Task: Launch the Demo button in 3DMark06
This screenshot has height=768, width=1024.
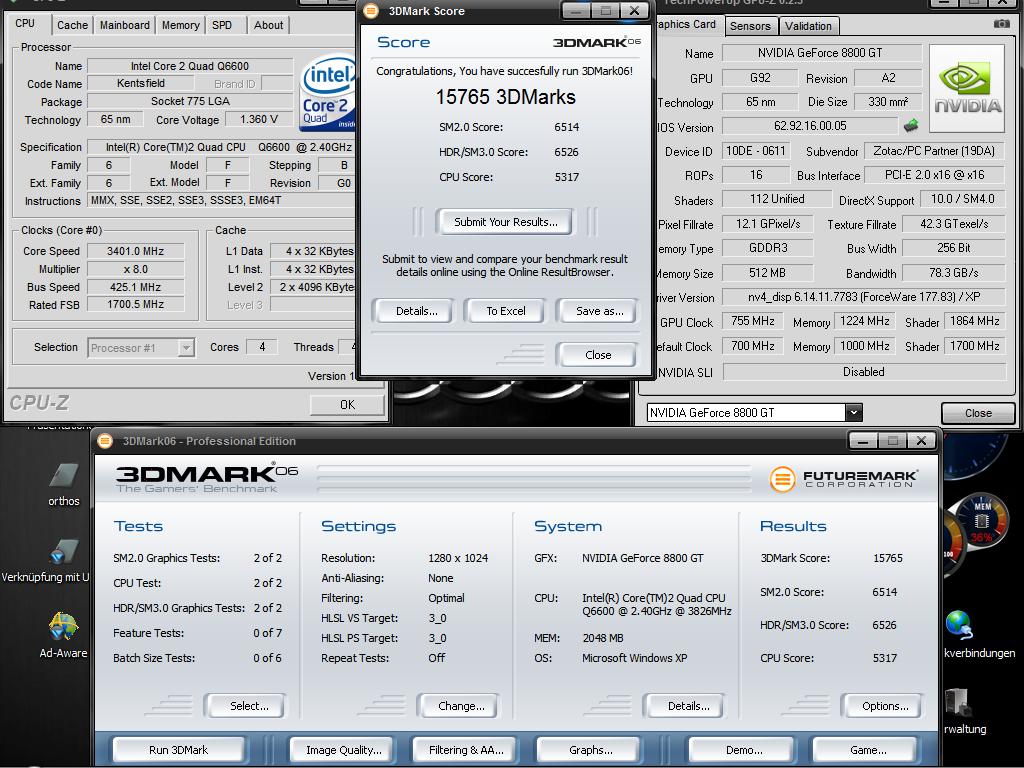Action: 743,750
